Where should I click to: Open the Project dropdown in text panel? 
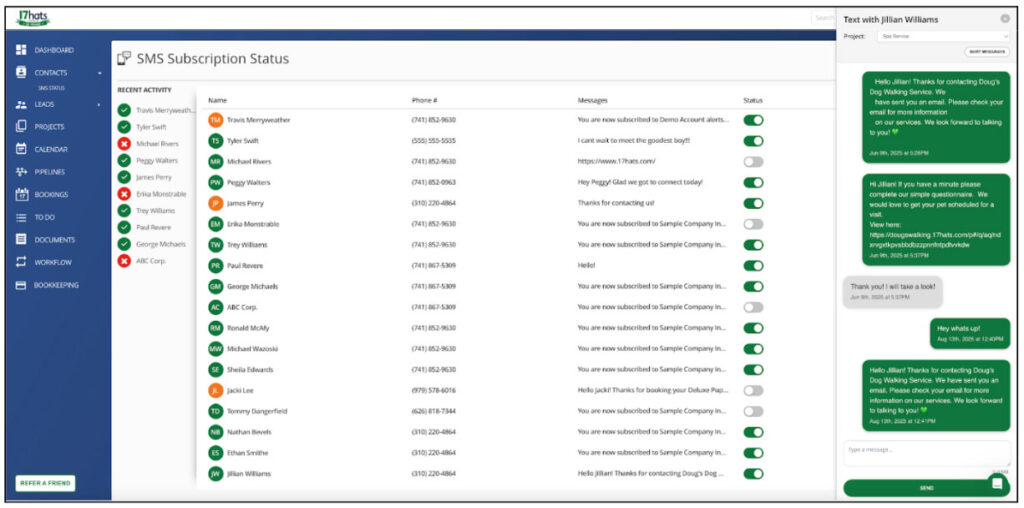click(x=942, y=36)
